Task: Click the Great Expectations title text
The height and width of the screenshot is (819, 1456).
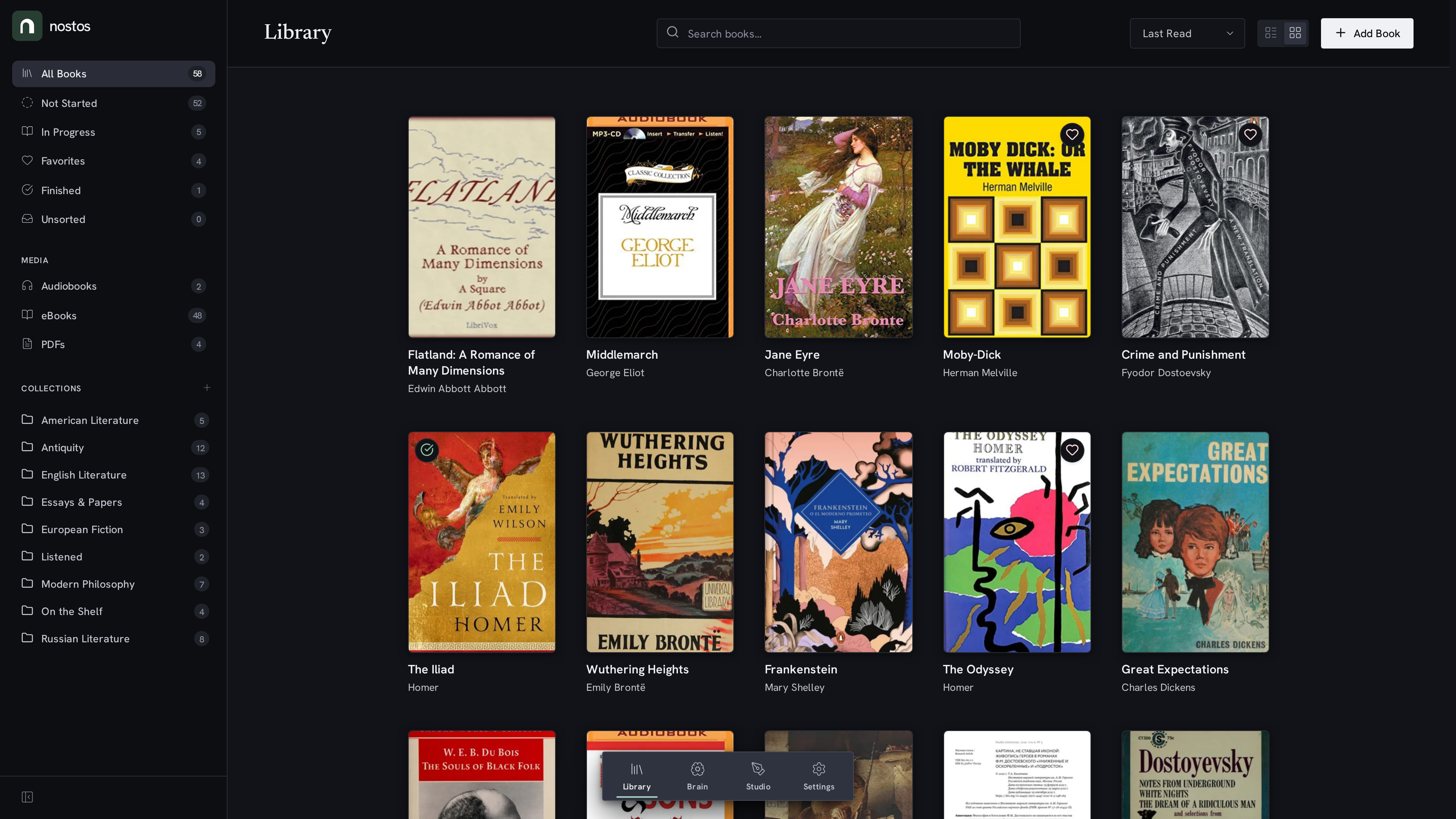Action: click(x=1175, y=669)
